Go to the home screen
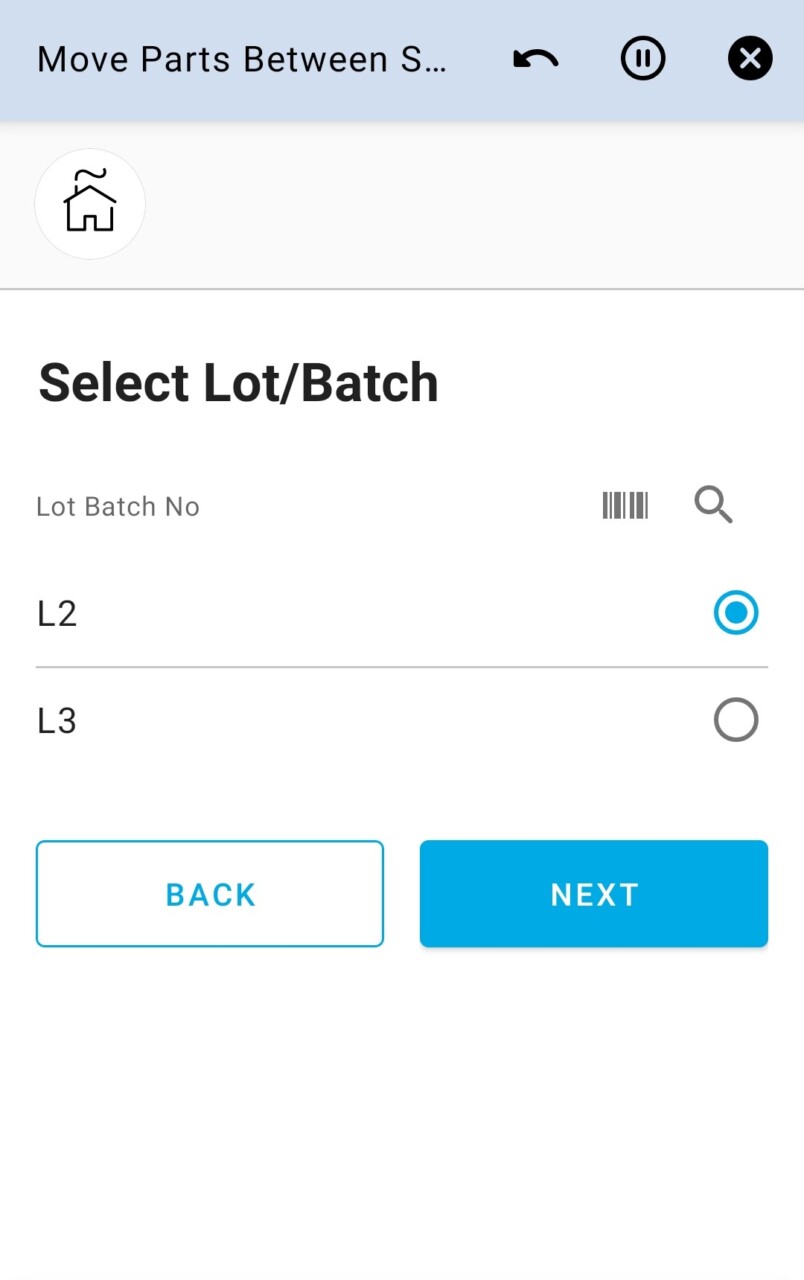Screen dimensions: 804x1280 click(x=90, y=204)
